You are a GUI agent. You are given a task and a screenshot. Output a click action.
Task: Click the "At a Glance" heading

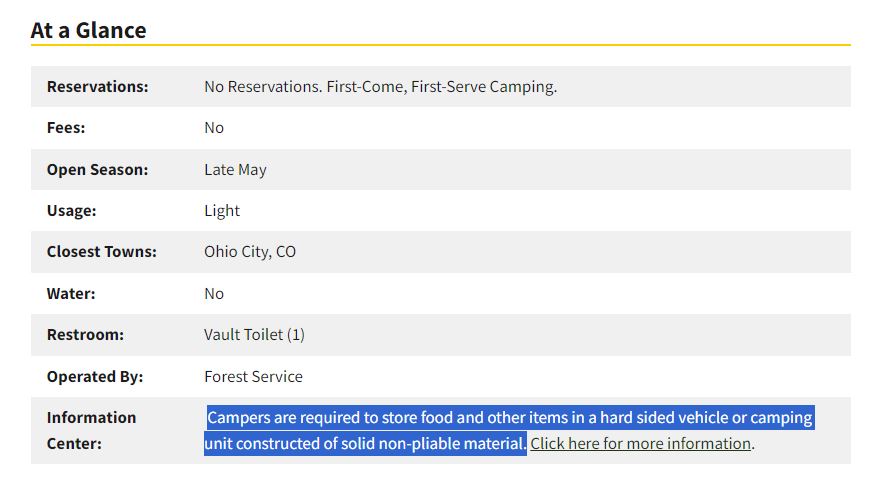click(89, 30)
